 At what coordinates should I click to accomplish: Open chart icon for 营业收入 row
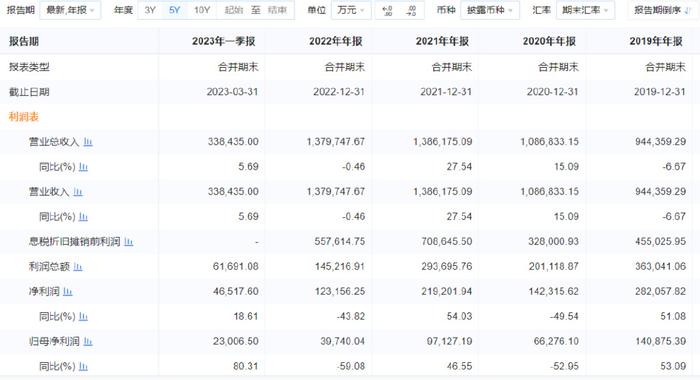pos(78,192)
